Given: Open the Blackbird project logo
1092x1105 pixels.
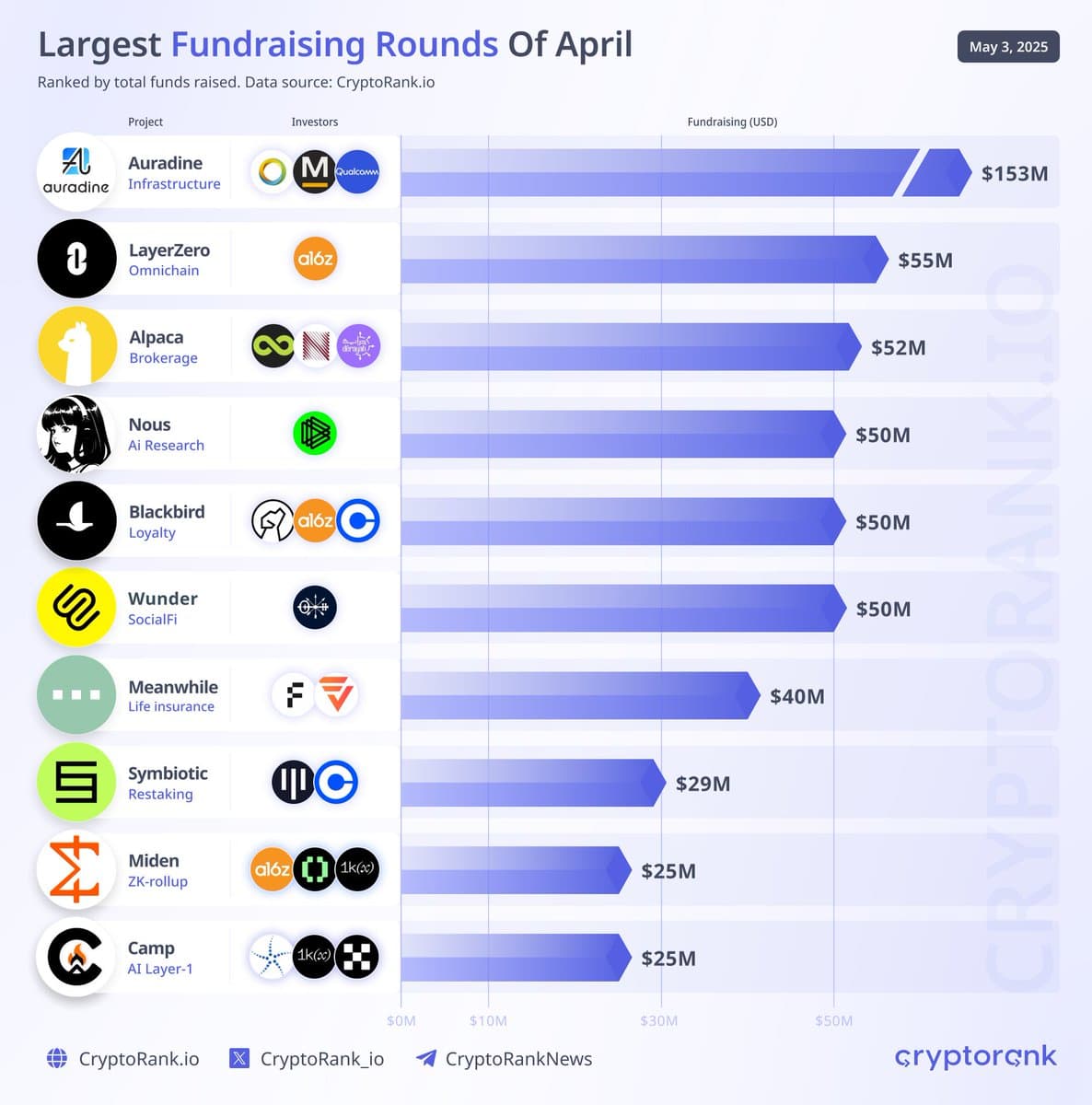Looking at the screenshot, I should coord(77,520).
